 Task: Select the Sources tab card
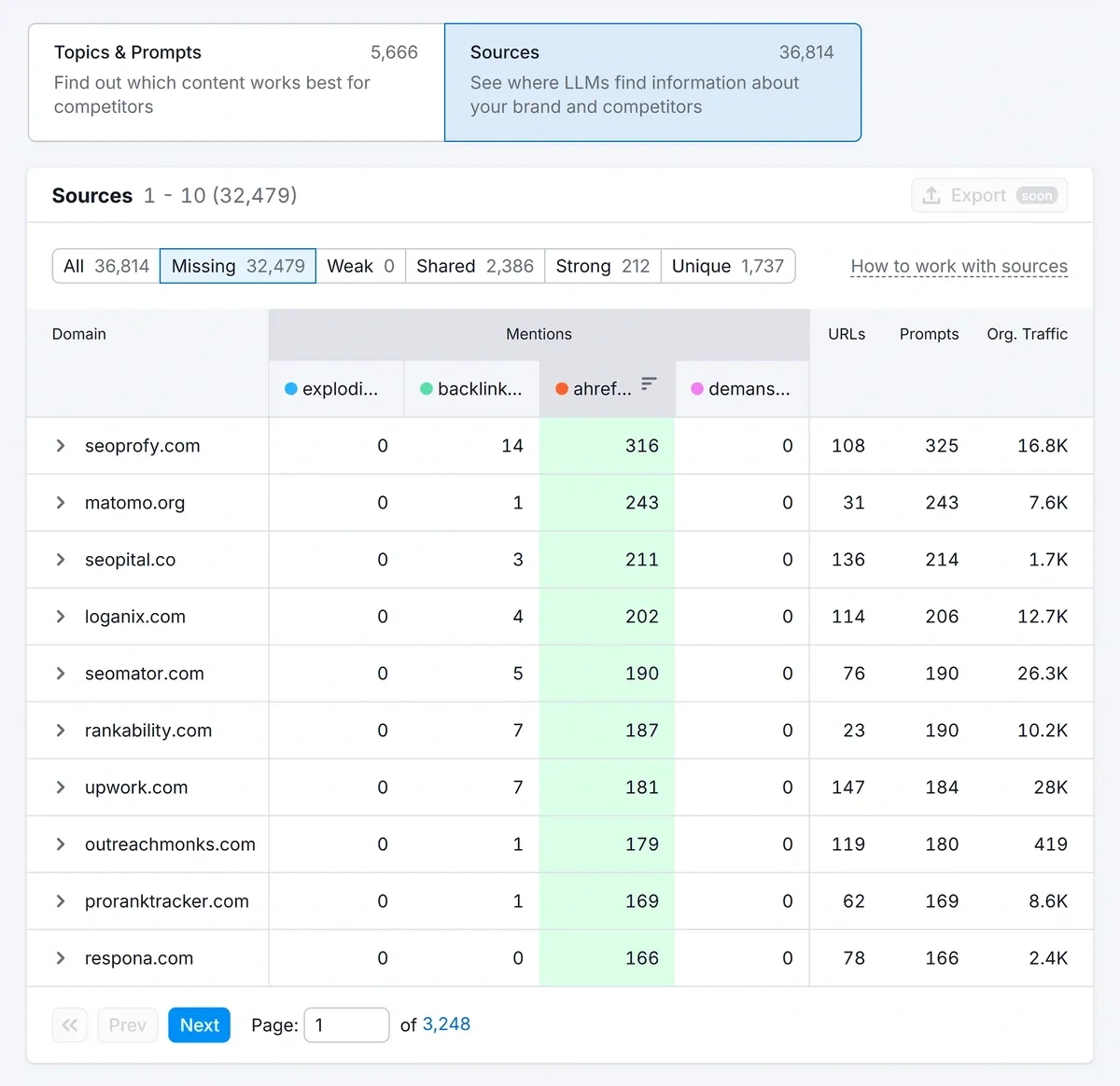pyautogui.click(x=652, y=82)
